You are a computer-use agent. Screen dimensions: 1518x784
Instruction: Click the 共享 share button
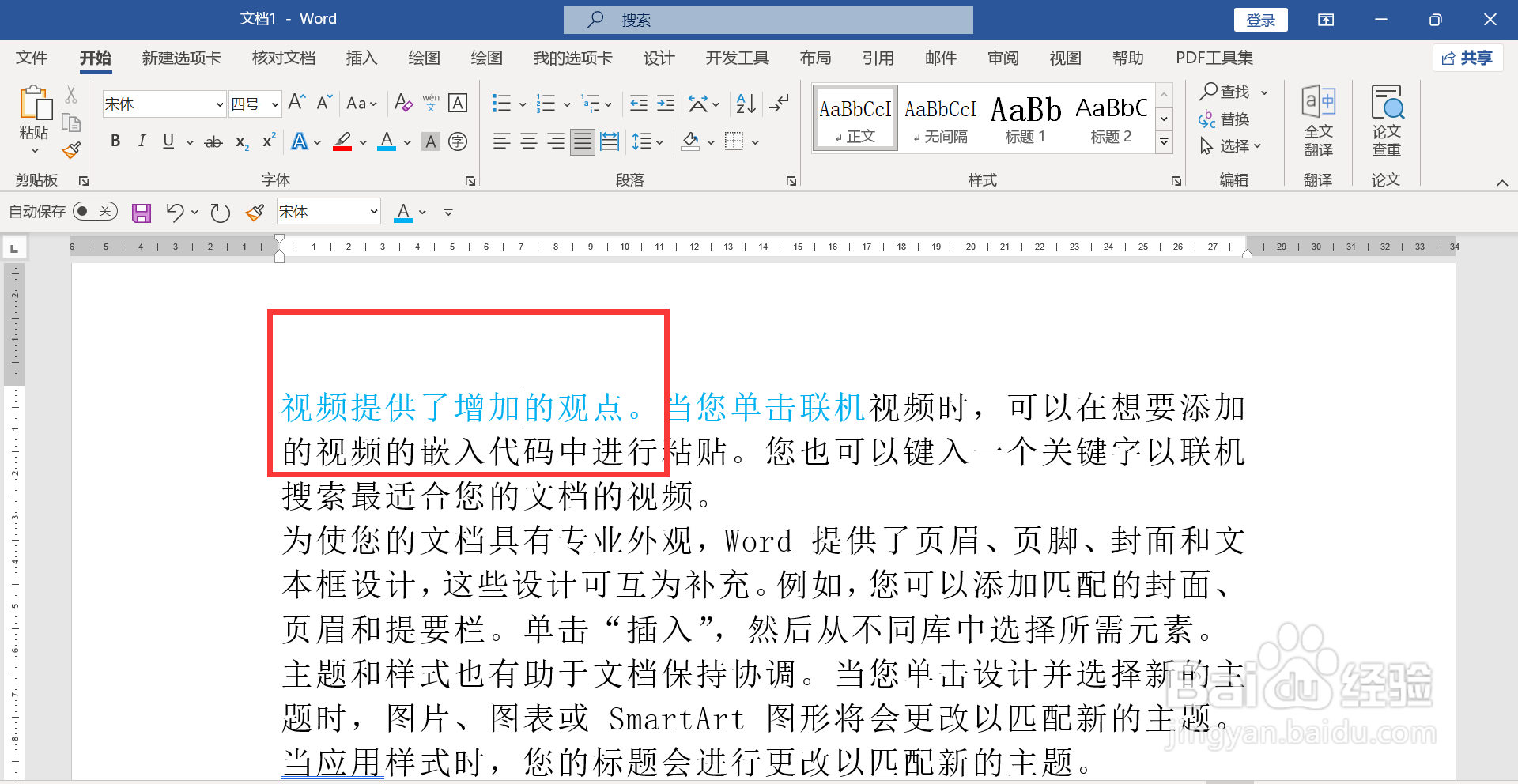pyautogui.click(x=1467, y=58)
